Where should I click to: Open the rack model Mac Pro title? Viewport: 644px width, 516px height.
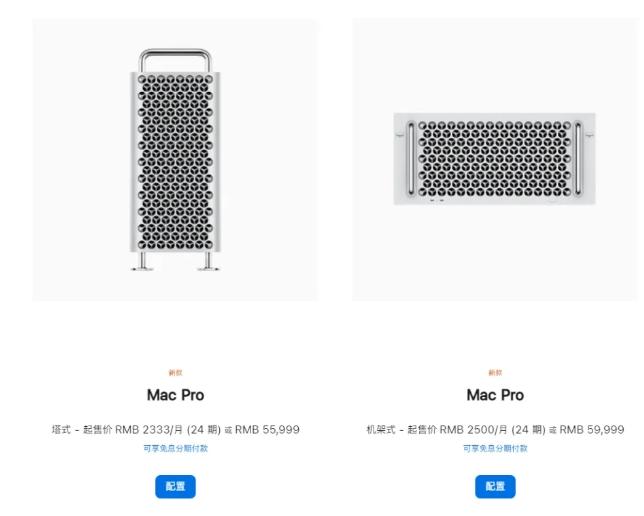(495, 395)
